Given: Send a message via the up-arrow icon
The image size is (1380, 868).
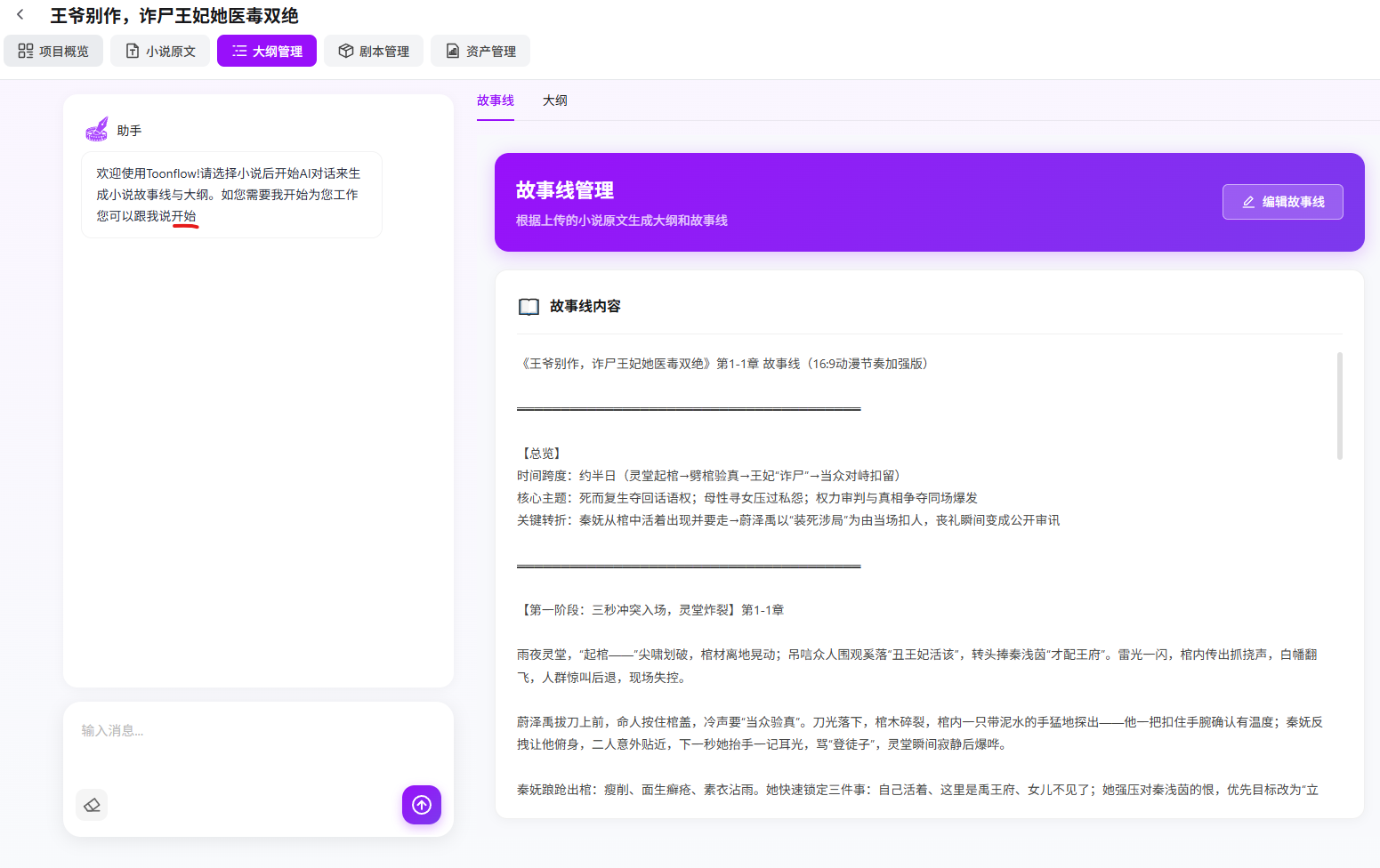Looking at the screenshot, I should click(x=421, y=805).
